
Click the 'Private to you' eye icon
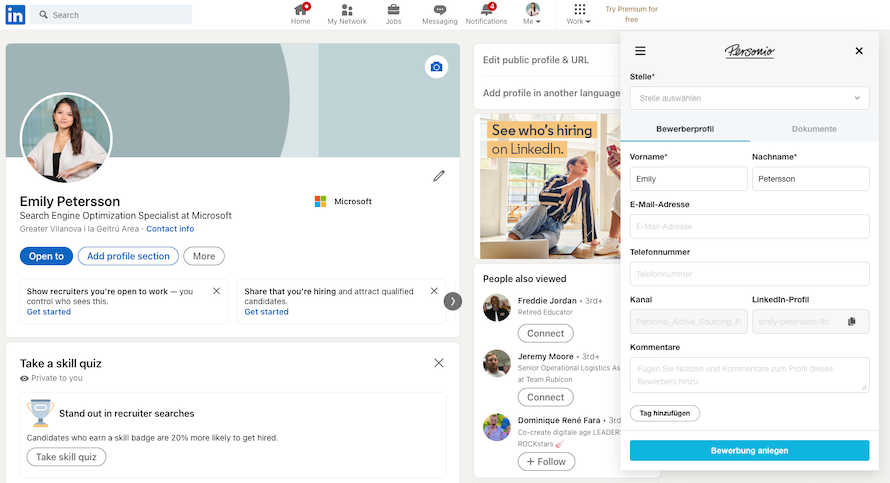click(24, 379)
